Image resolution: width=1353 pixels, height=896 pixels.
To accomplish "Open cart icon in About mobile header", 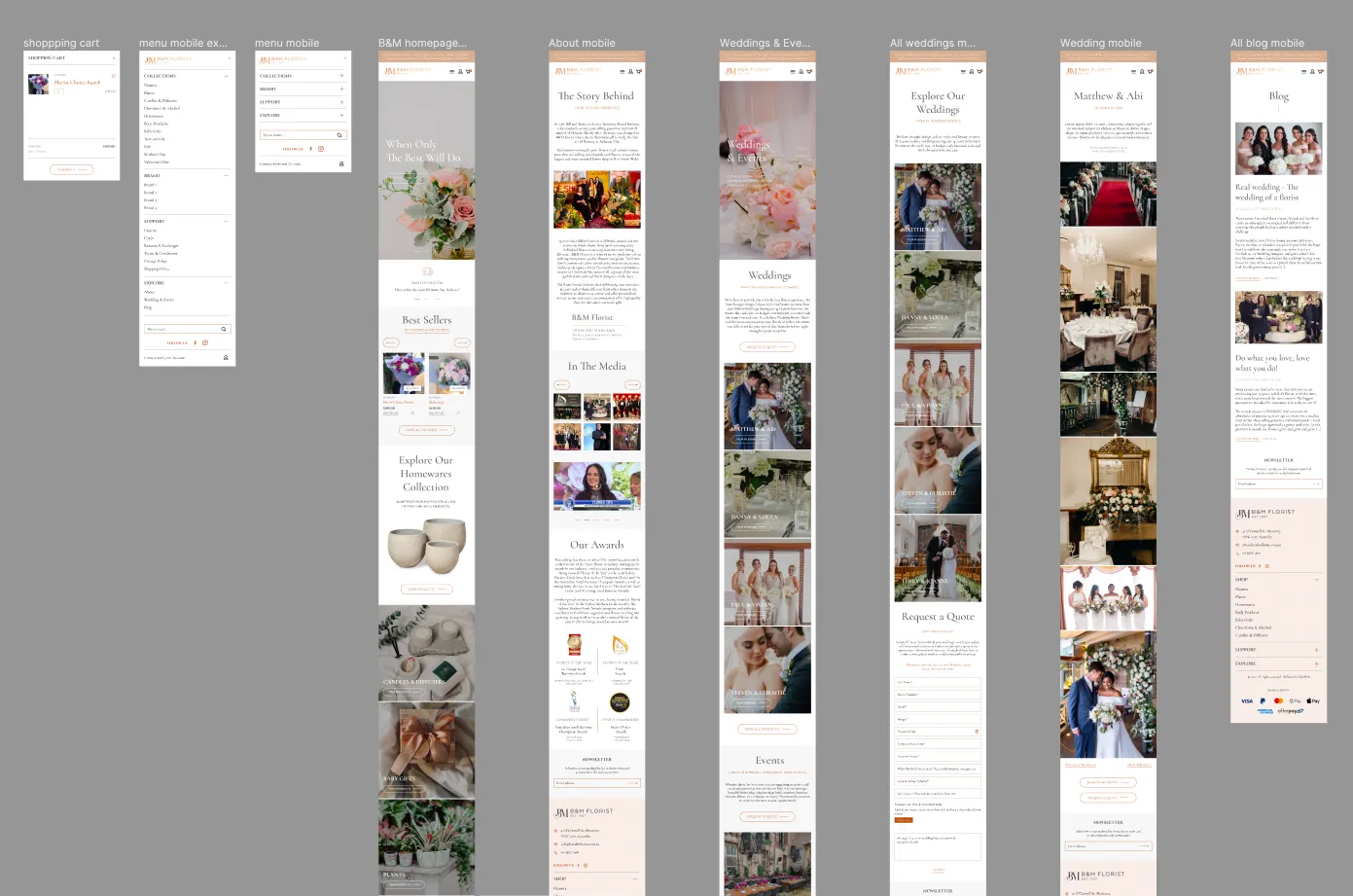I will [638, 71].
